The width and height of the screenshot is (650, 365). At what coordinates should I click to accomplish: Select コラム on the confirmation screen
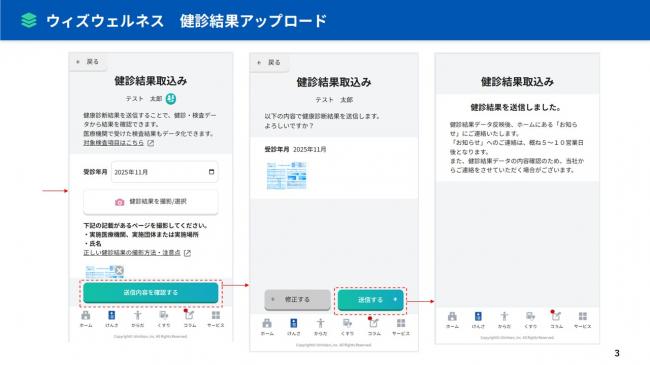pyautogui.click(x=374, y=327)
